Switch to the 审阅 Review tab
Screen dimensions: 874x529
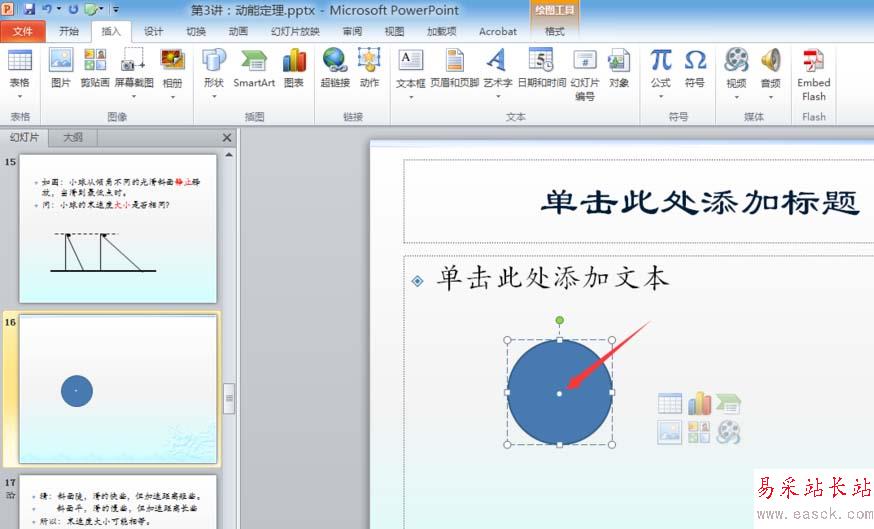click(352, 31)
